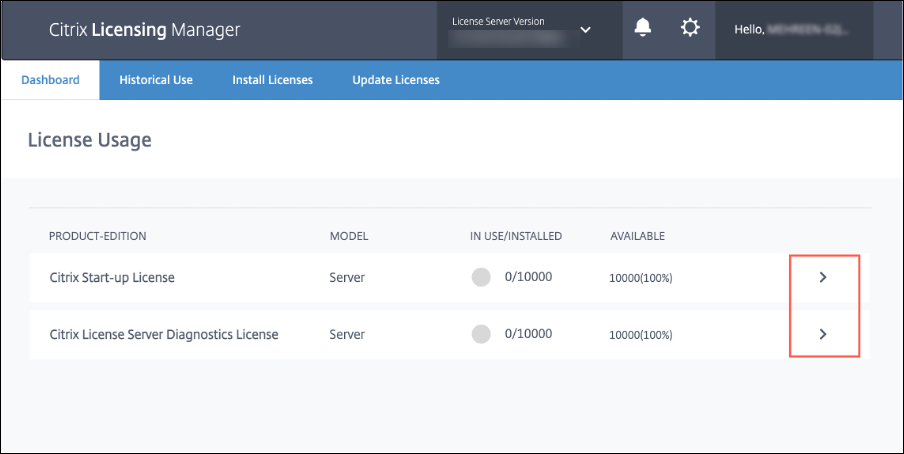Image resolution: width=904 pixels, height=454 pixels.
Task: Expand the Citrix Start-up License row chevron
Action: point(823,278)
